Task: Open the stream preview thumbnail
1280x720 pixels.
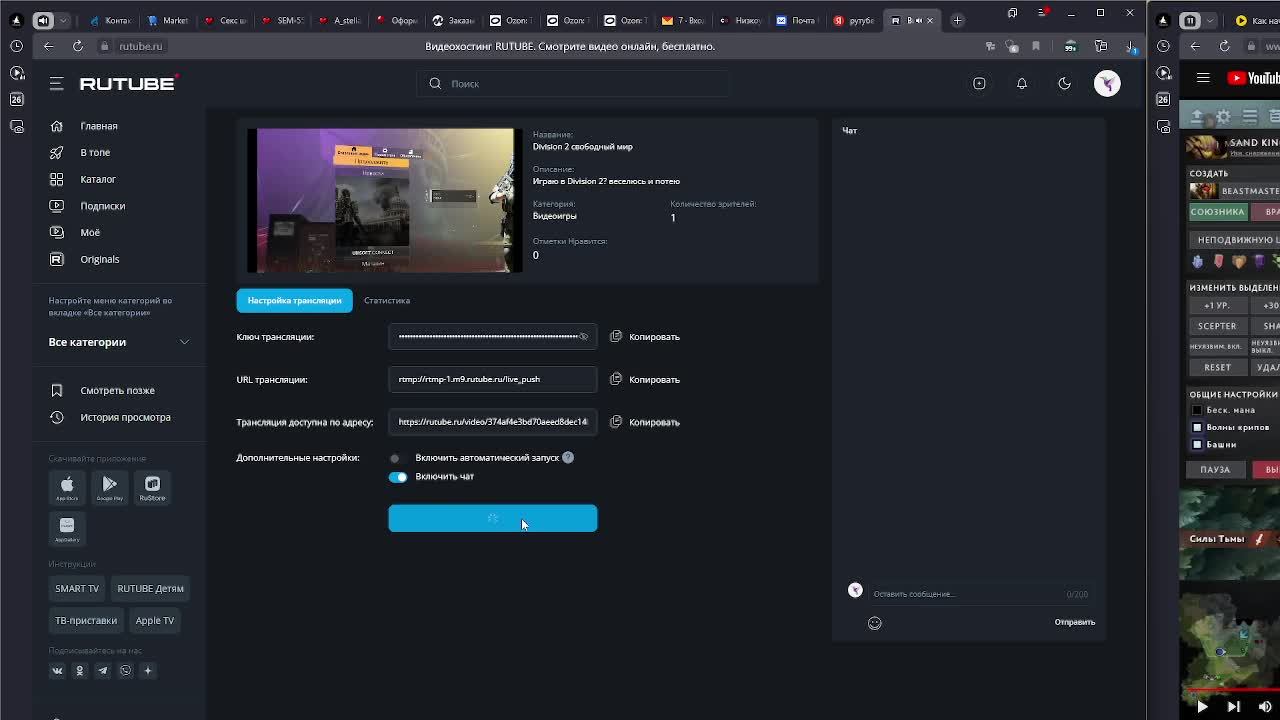Action: [x=385, y=200]
